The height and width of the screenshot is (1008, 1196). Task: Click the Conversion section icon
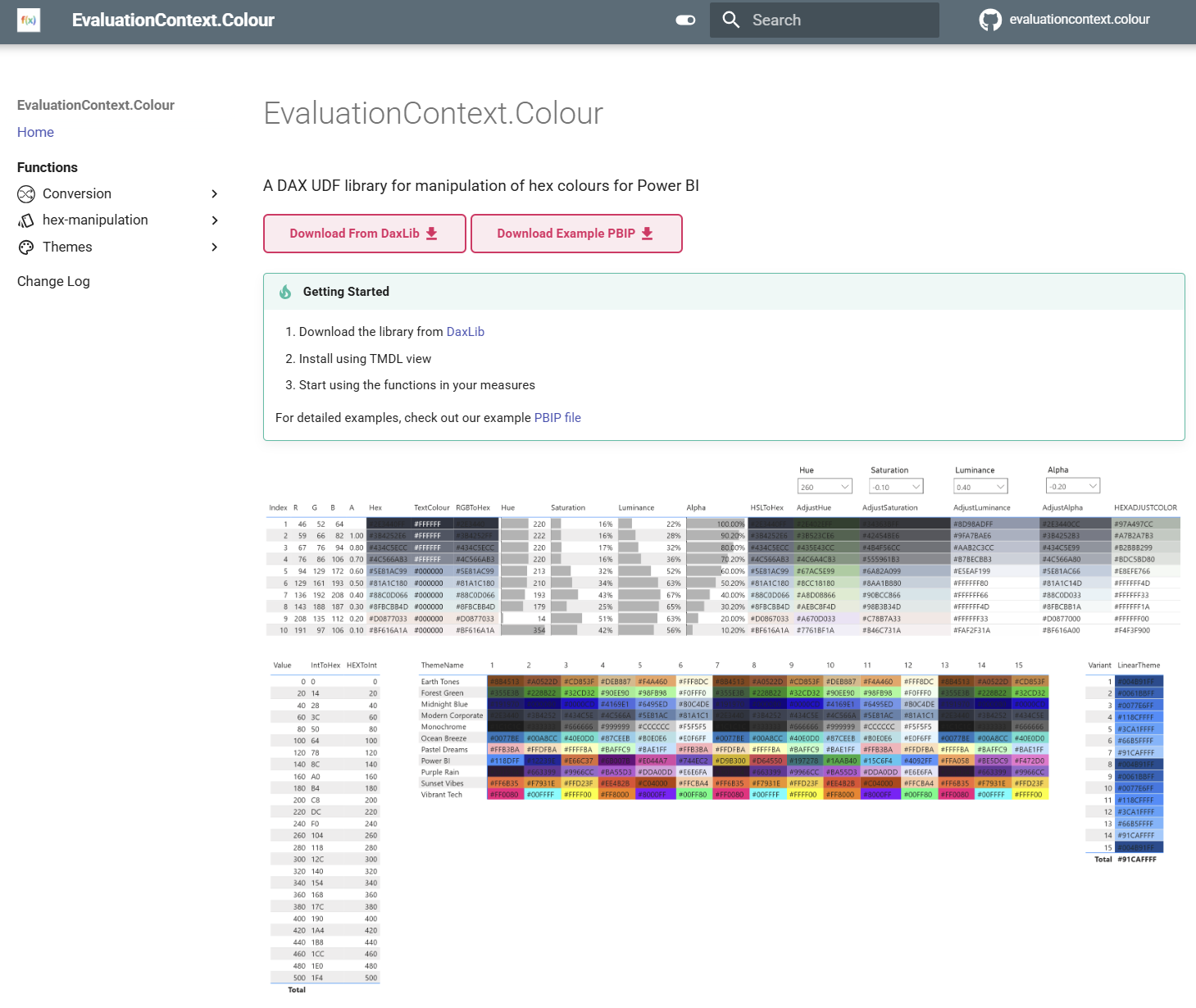(x=26, y=194)
